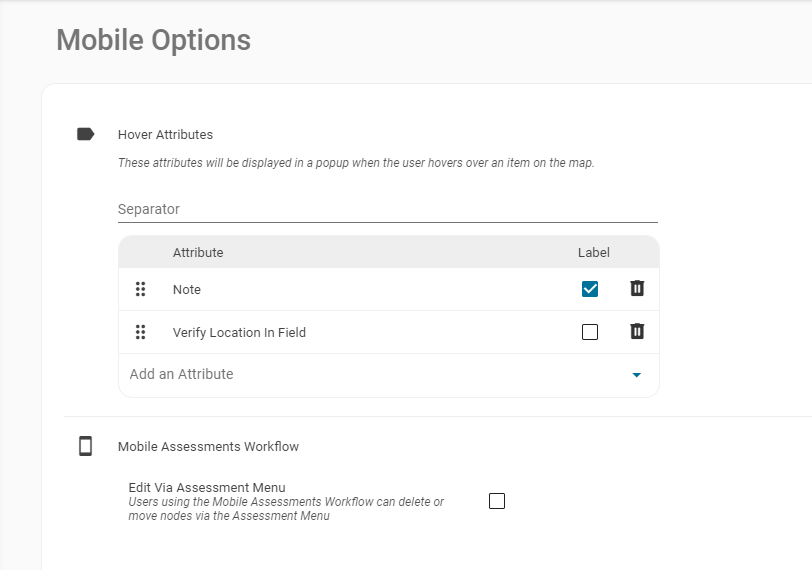The image size is (812, 570).
Task: Enable Edit Via Assessment Menu checkbox
Action: pos(497,501)
